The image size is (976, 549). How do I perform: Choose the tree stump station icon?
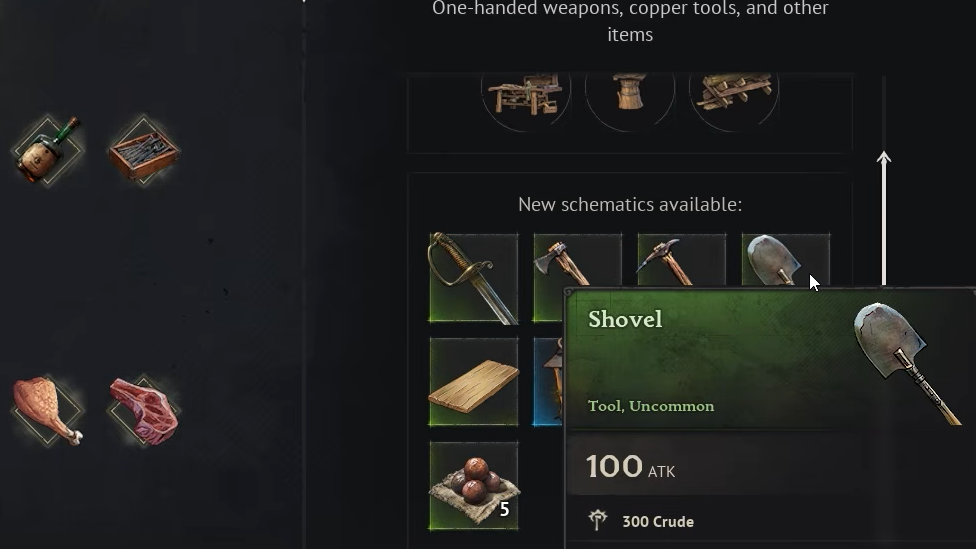pos(630,95)
